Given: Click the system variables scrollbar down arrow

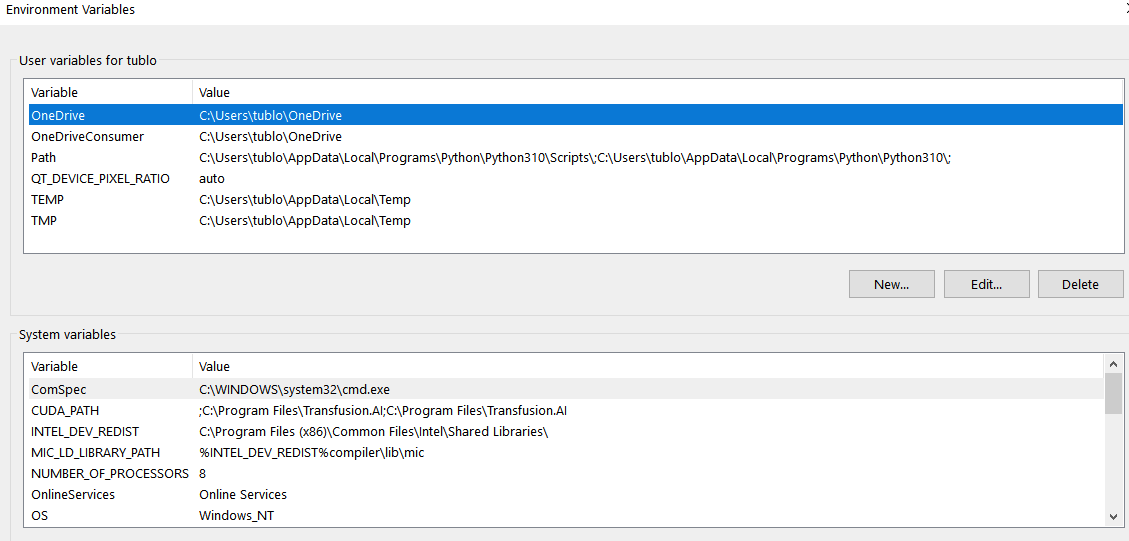Looking at the screenshot, I should point(1113,517).
